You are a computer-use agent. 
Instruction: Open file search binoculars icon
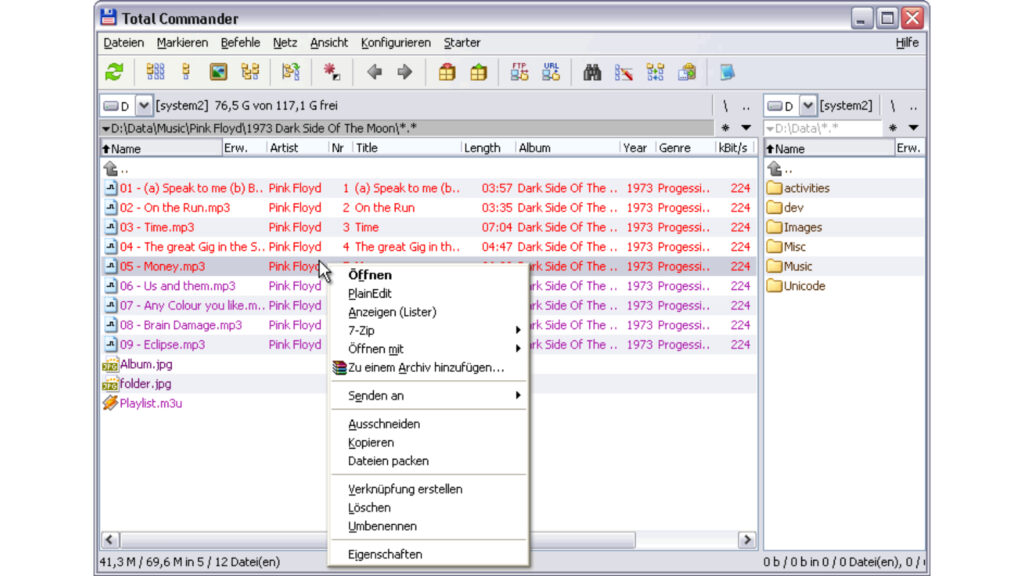(x=592, y=72)
